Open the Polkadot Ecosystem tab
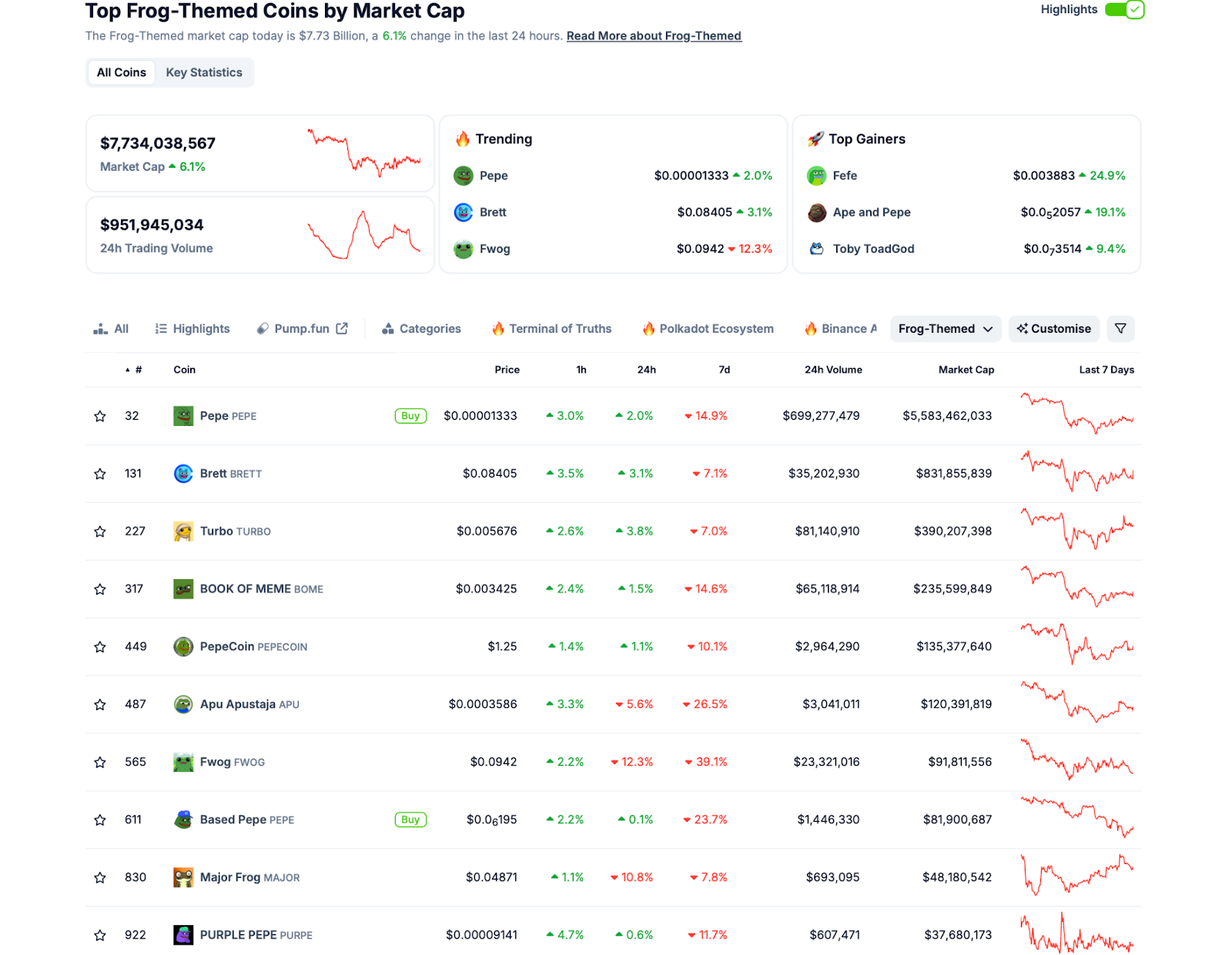 pos(708,329)
